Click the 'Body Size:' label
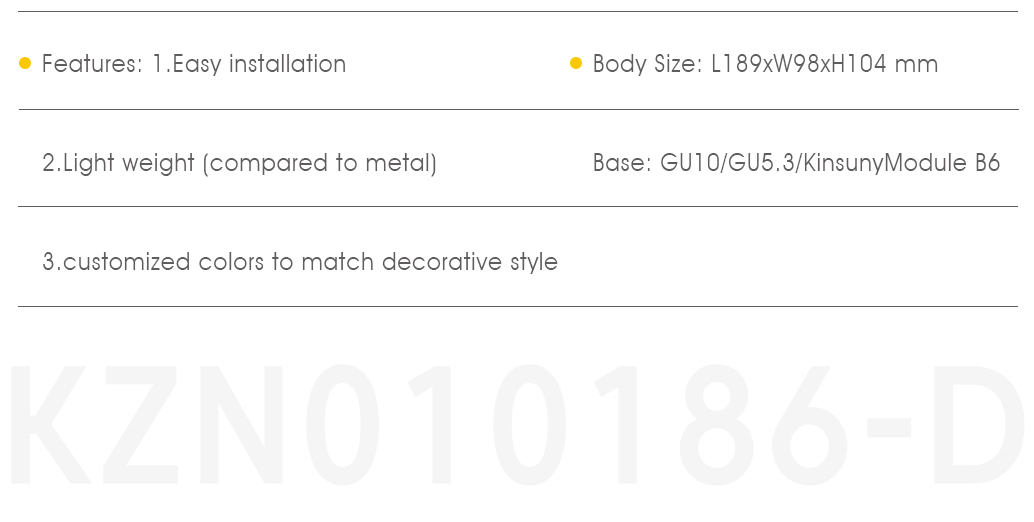This screenshot has height=522, width=1034. (648, 64)
